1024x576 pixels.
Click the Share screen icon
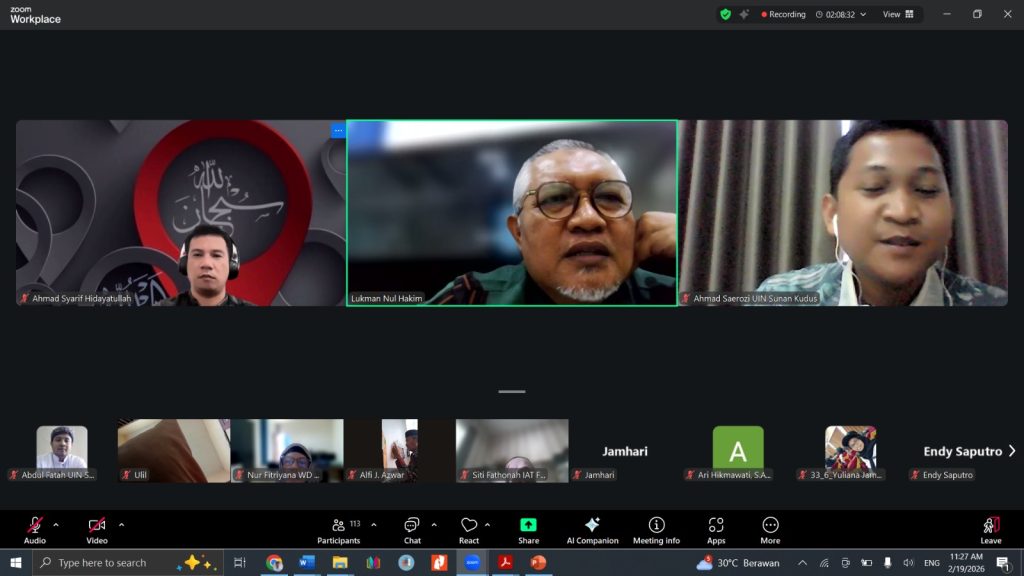[528, 530]
